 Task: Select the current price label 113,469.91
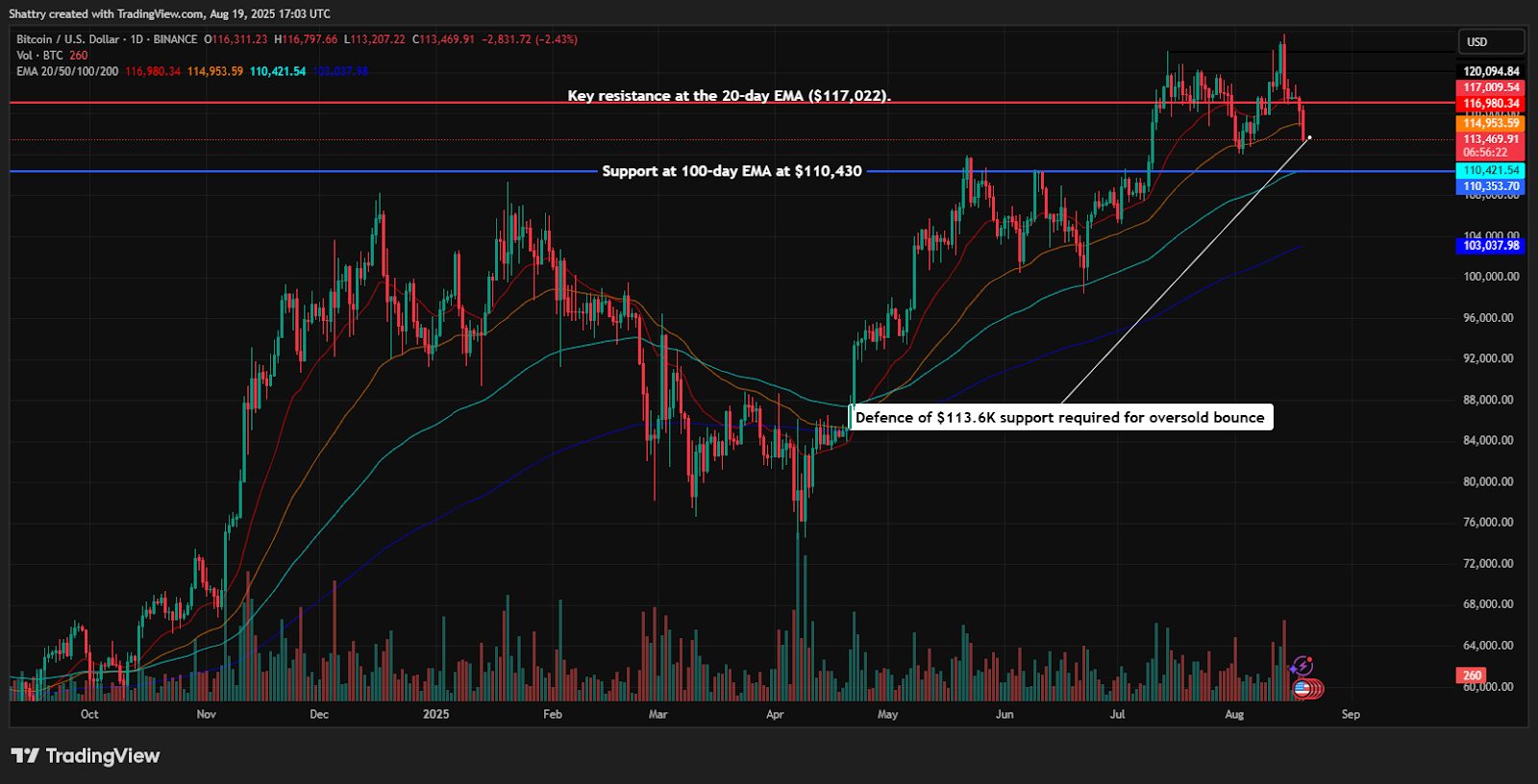click(x=1491, y=139)
